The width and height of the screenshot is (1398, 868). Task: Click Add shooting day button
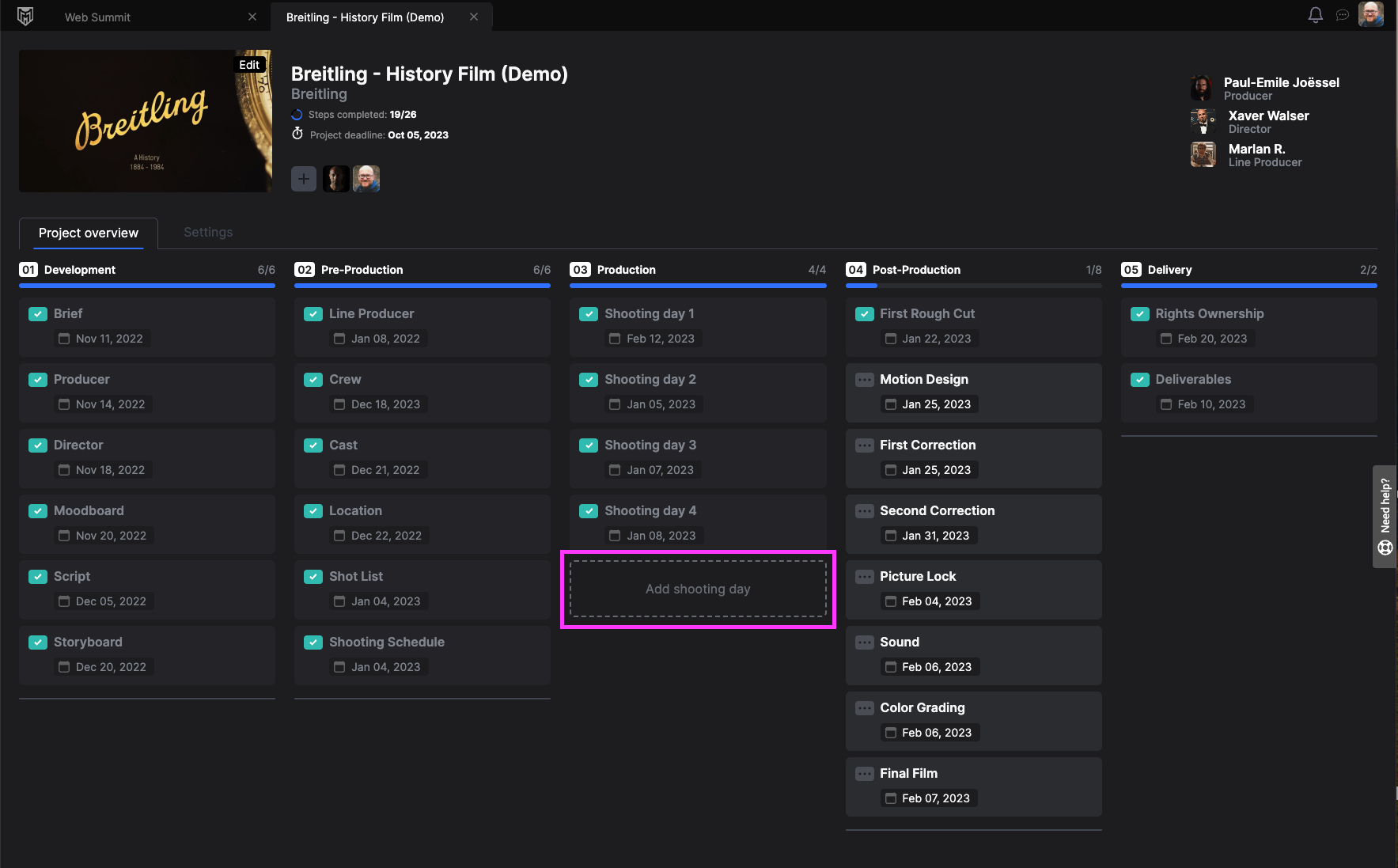click(698, 589)
